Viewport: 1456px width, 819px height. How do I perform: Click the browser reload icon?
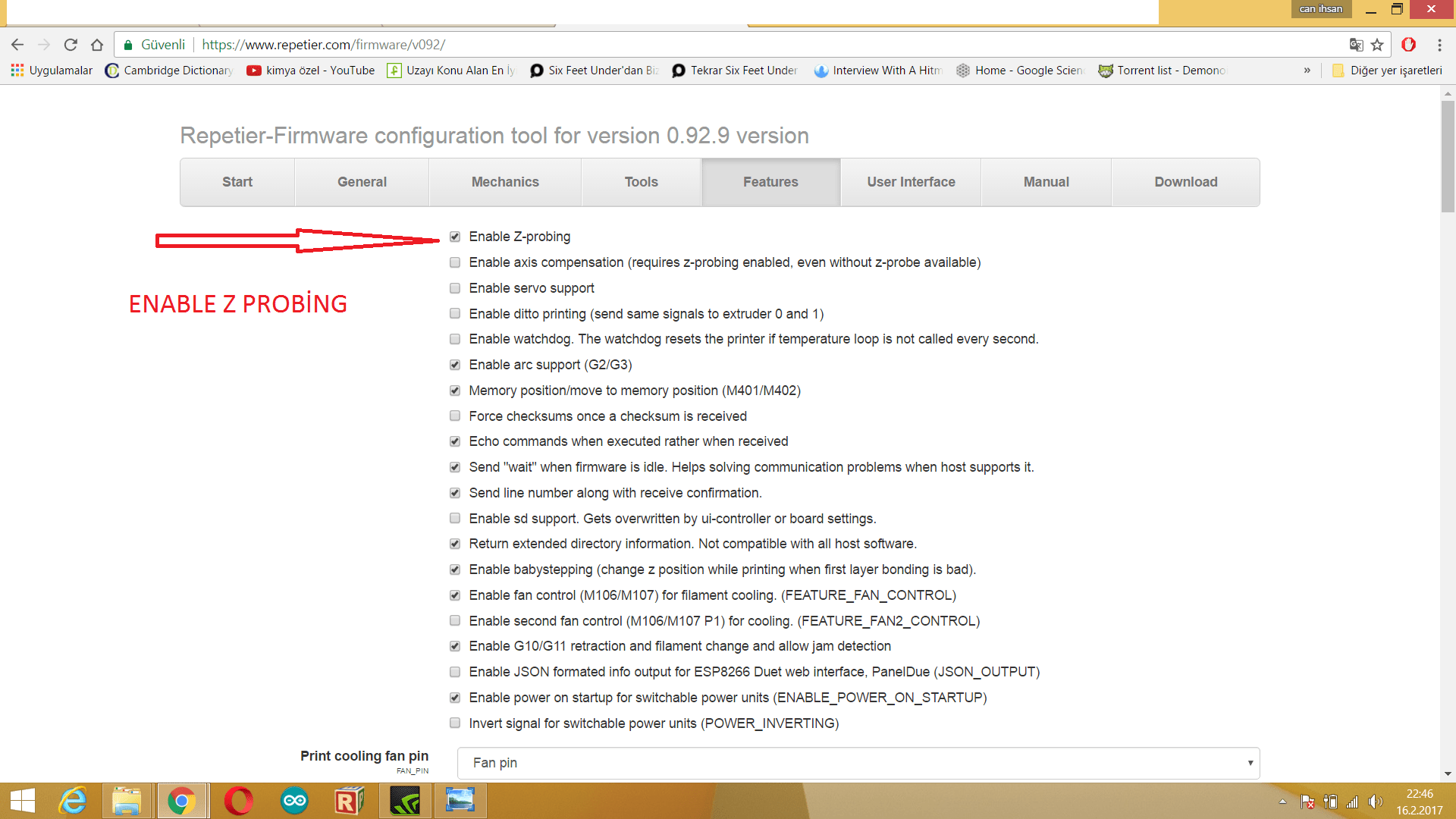[x=71, y=45]
